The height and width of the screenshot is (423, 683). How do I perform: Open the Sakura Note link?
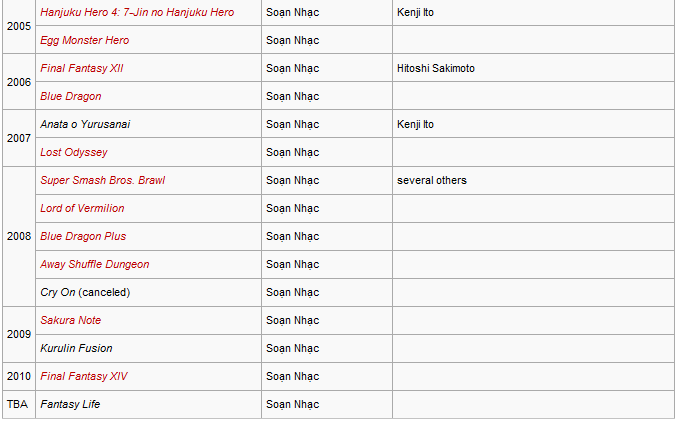pyautogui.click(x=70, y=320)
